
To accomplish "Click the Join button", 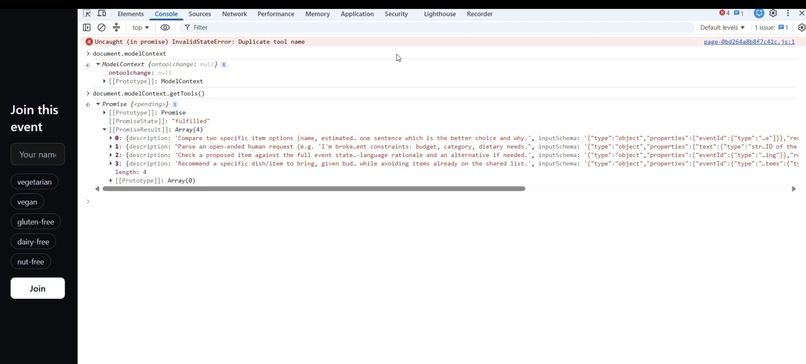I will 38,288.
